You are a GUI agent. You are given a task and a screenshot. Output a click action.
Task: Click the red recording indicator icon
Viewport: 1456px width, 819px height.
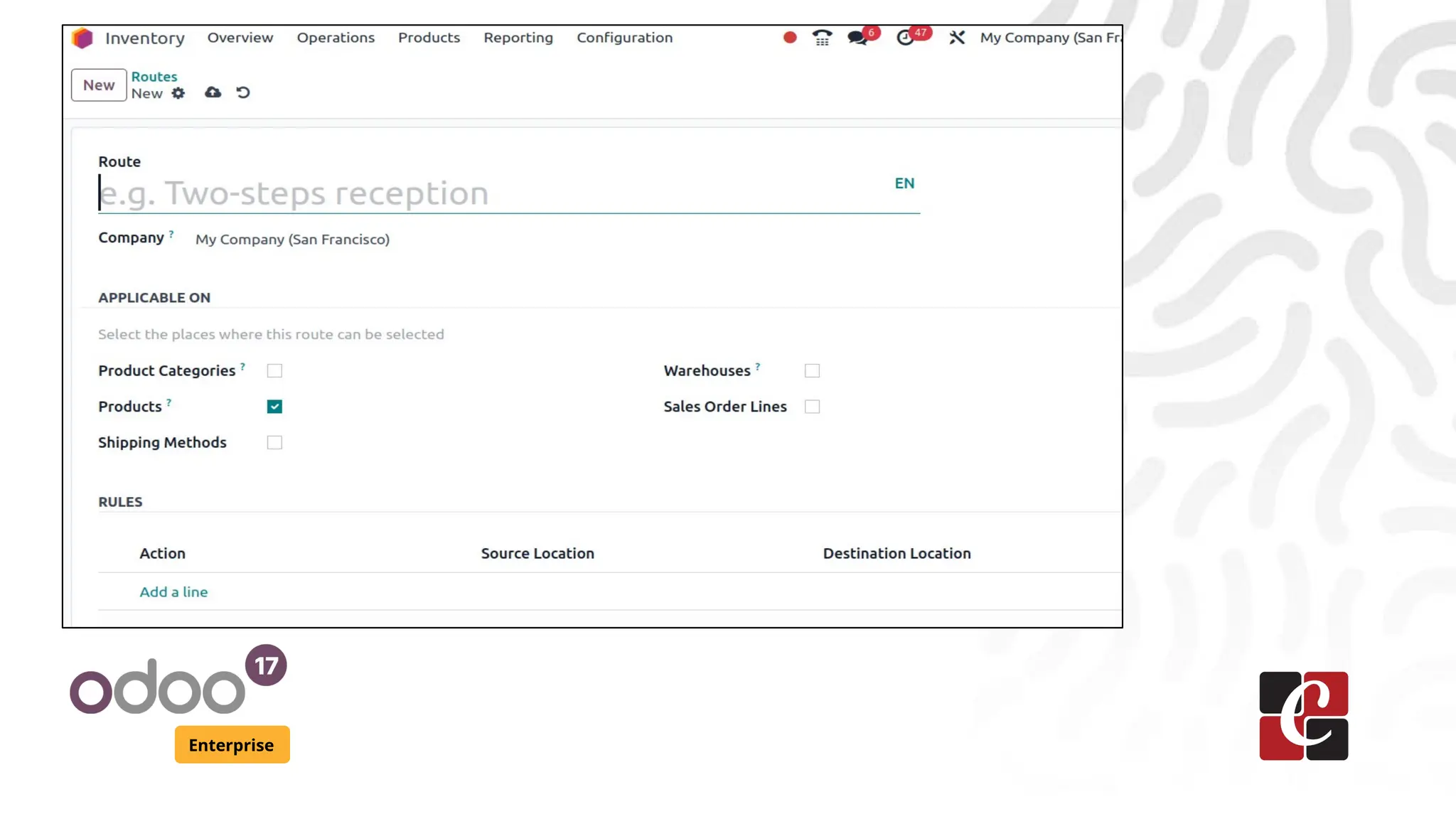pyautogui.click(x=790, y=38)
